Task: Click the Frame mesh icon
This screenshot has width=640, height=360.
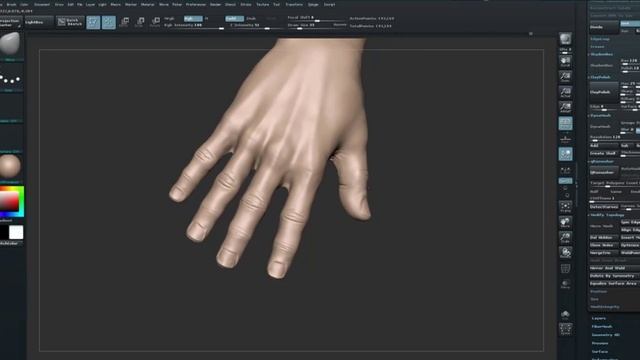Action: pyautogui.click(x=565, y=207)
